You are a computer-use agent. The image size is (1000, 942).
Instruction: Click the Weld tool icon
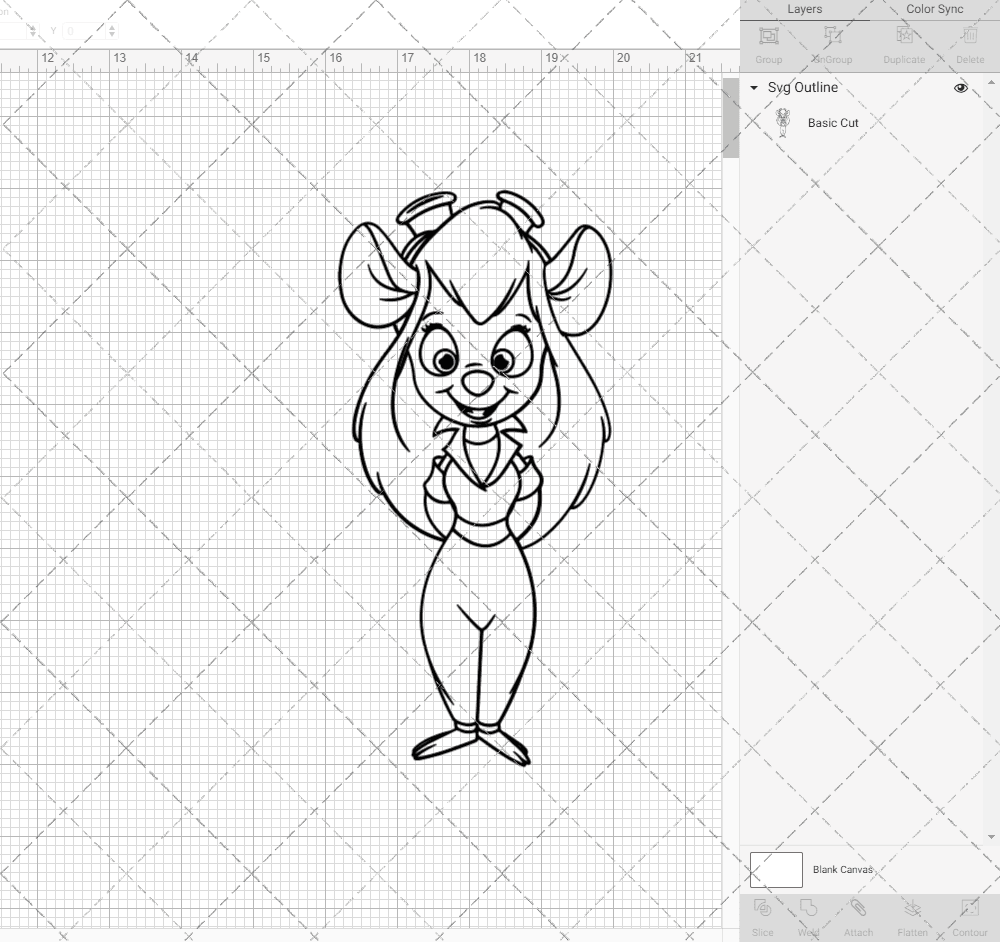(808, 908)
